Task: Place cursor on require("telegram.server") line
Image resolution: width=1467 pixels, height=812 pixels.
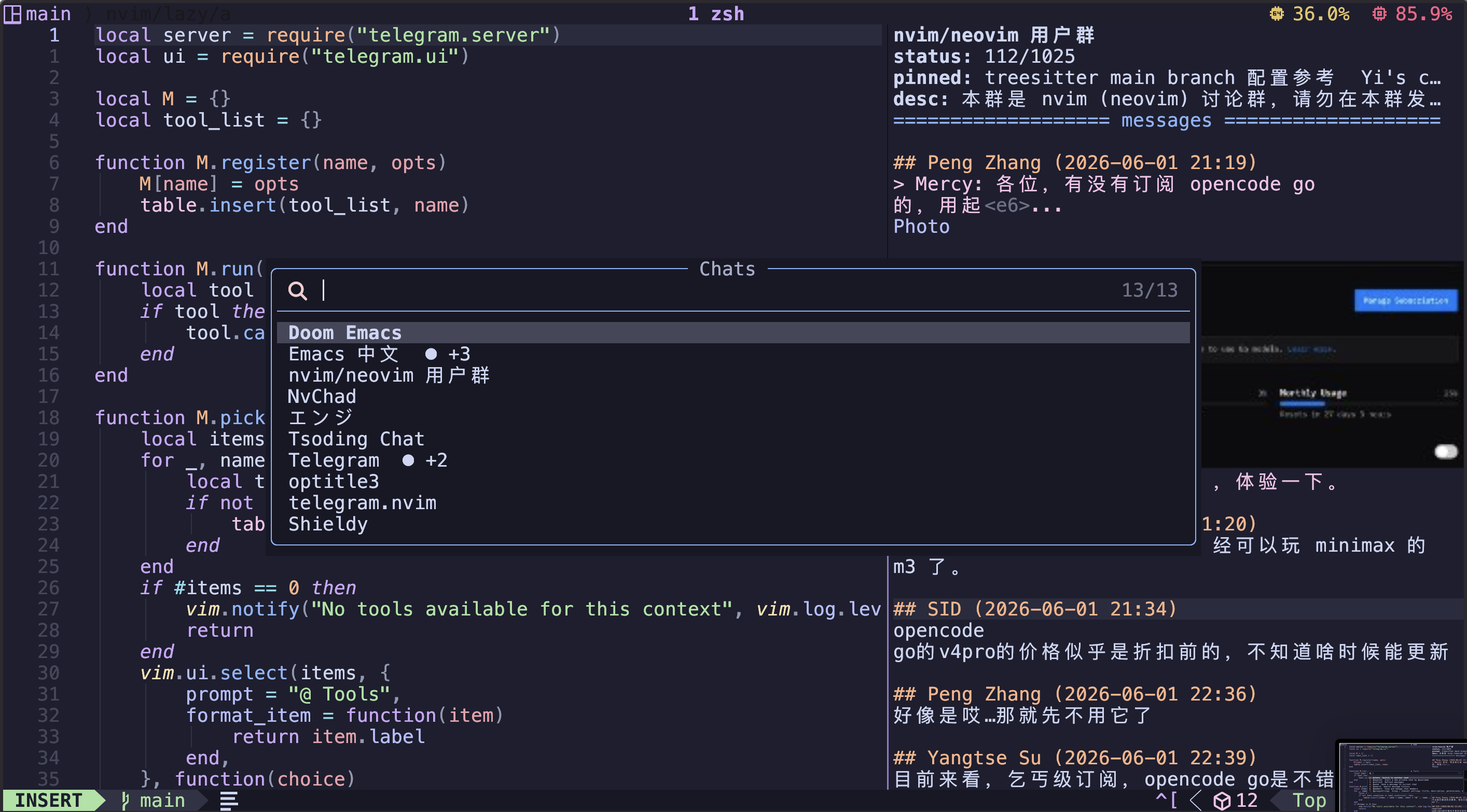Action: click(327, 35)
